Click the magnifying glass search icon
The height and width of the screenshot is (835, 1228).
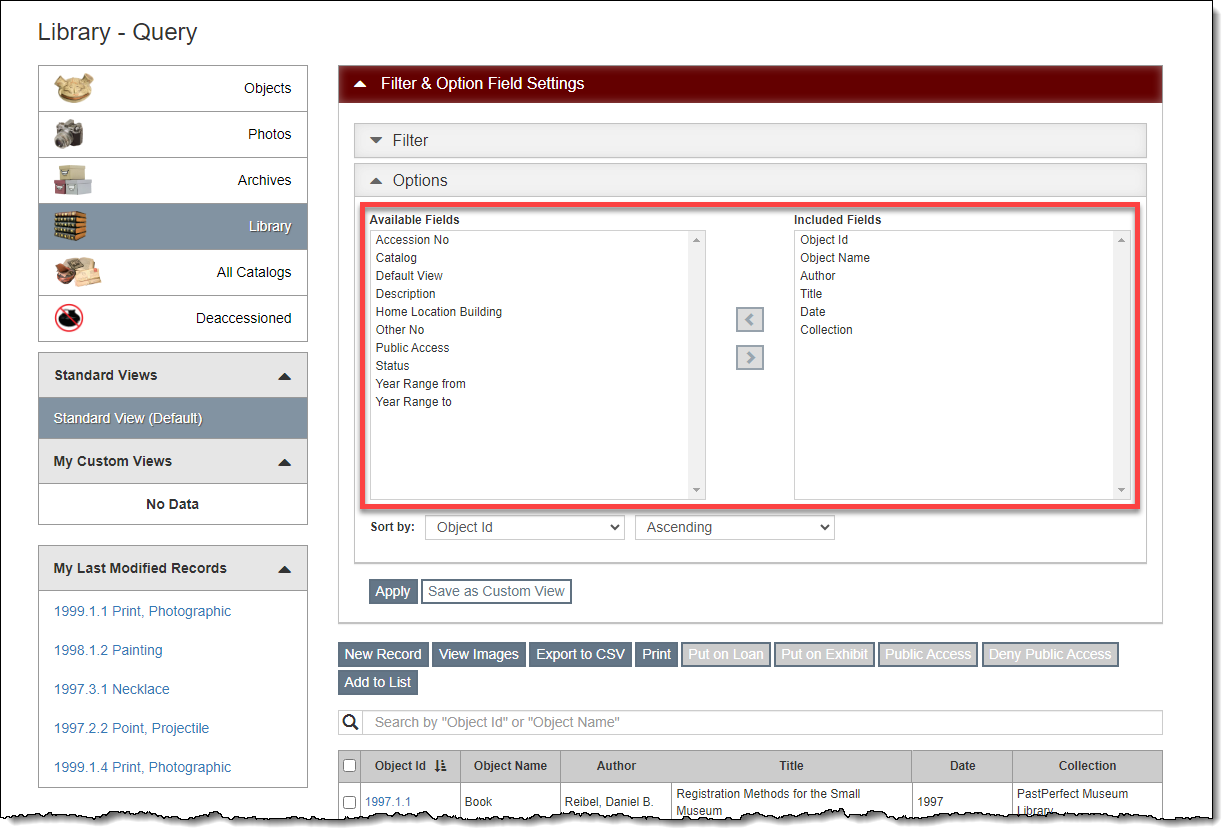pos(350,722)
